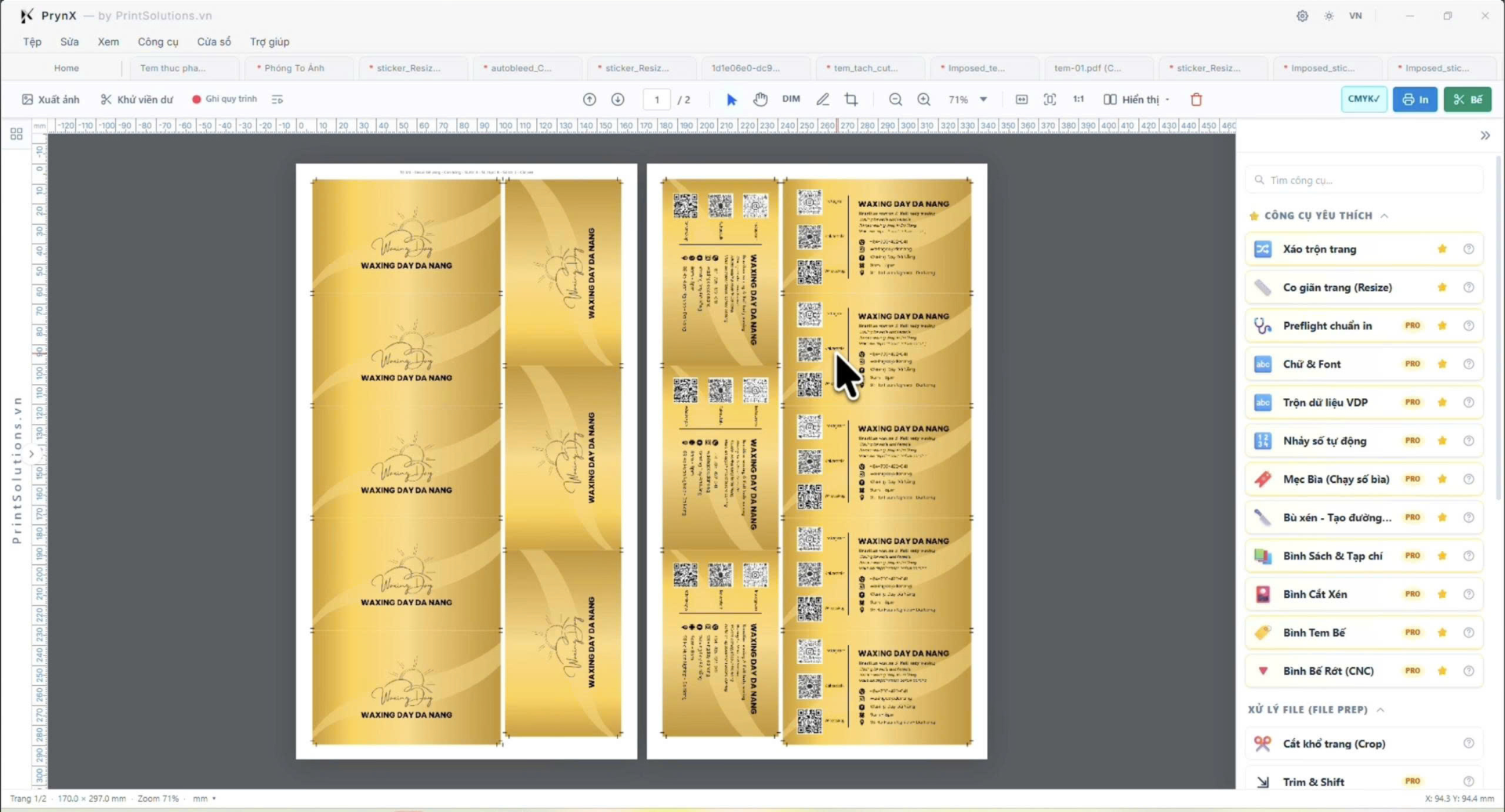Screen dimensions: 1505x812
Task: Click the green Bế die-cut button
Action: (x=1467, y=100)
